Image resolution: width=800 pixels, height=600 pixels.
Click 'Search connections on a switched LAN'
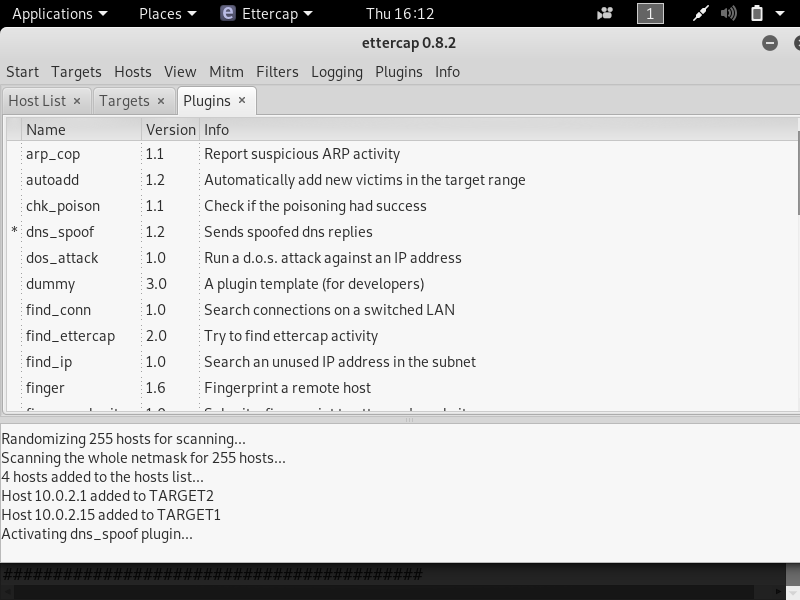pyautogui.click(x=329, y=310)
